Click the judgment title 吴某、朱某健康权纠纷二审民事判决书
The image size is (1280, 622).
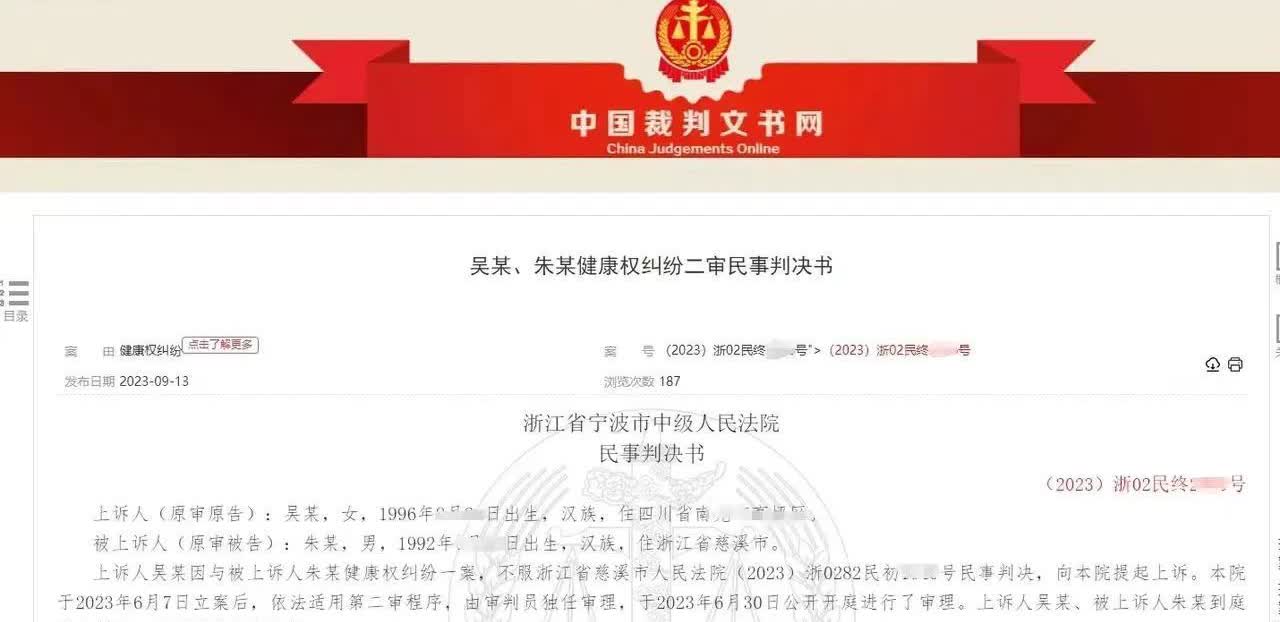651,266
